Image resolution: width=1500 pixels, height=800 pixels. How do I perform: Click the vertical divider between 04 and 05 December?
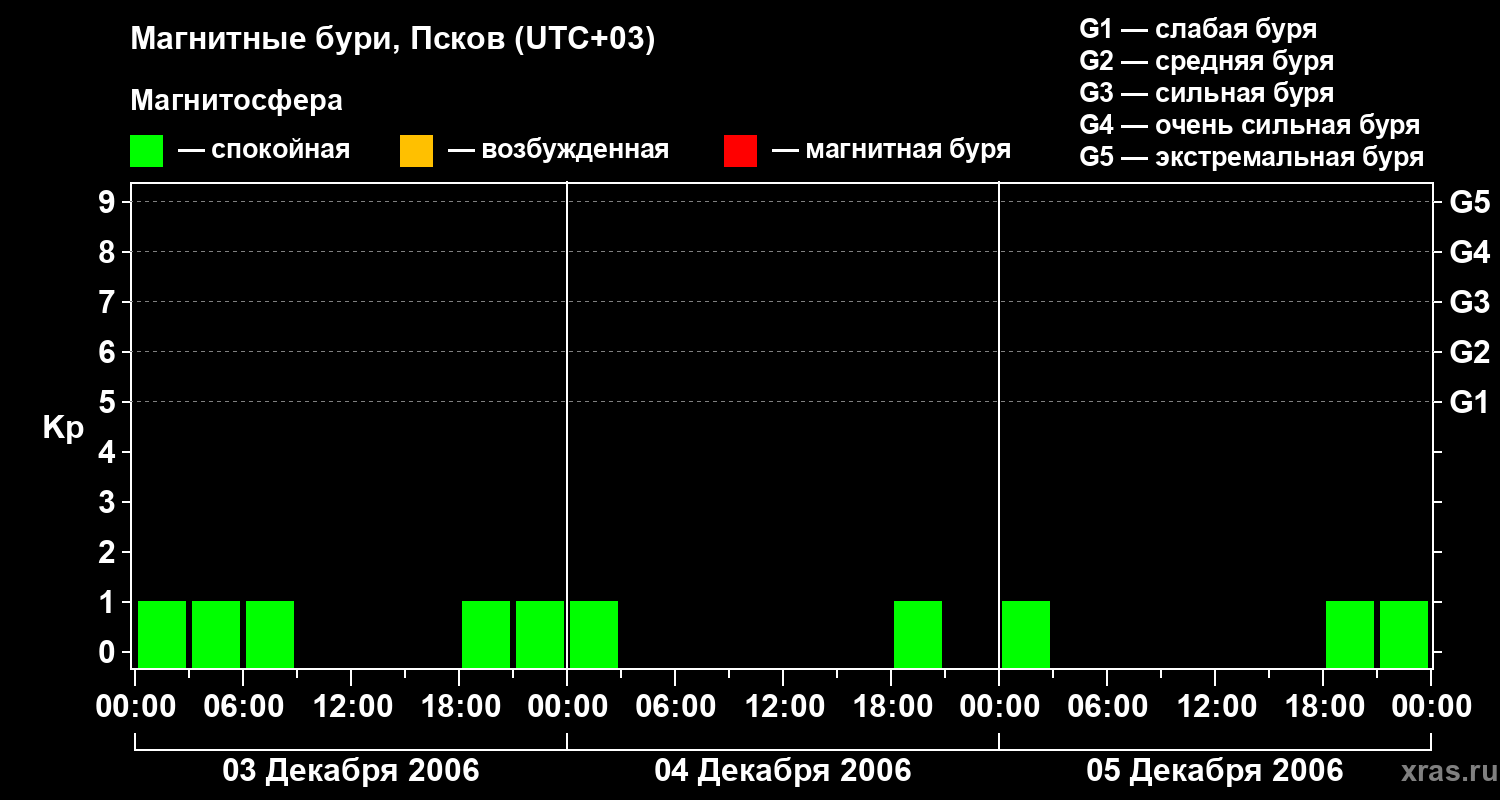[999, 425]
